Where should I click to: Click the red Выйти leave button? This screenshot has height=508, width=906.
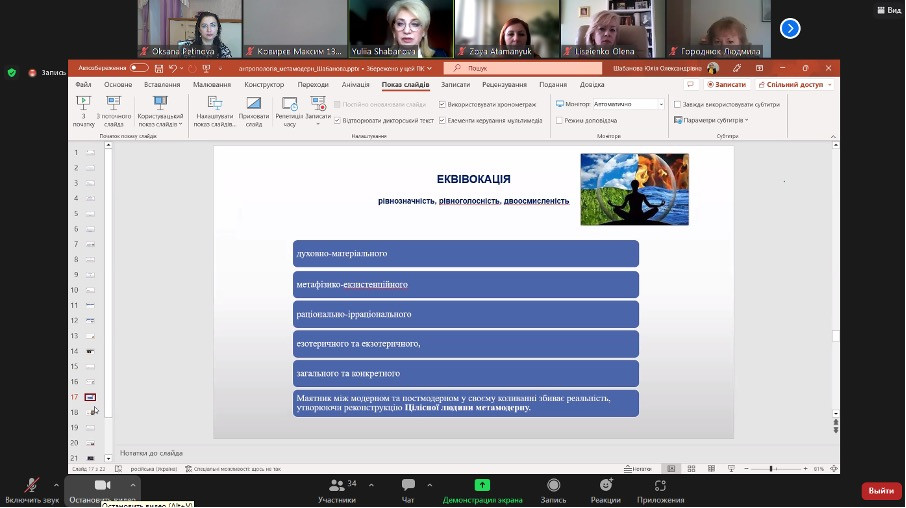pos(880,491)
